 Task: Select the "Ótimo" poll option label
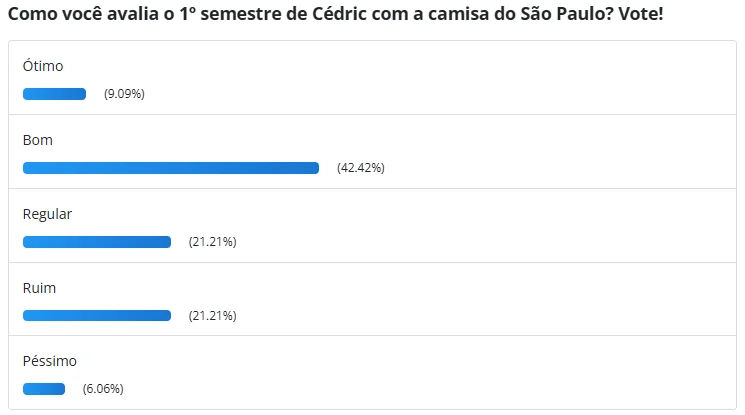[43, 67]
